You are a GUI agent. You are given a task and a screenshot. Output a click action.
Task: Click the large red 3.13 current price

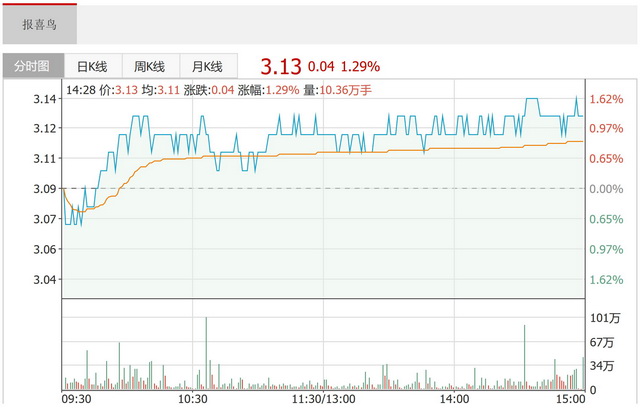pos(280,66)
